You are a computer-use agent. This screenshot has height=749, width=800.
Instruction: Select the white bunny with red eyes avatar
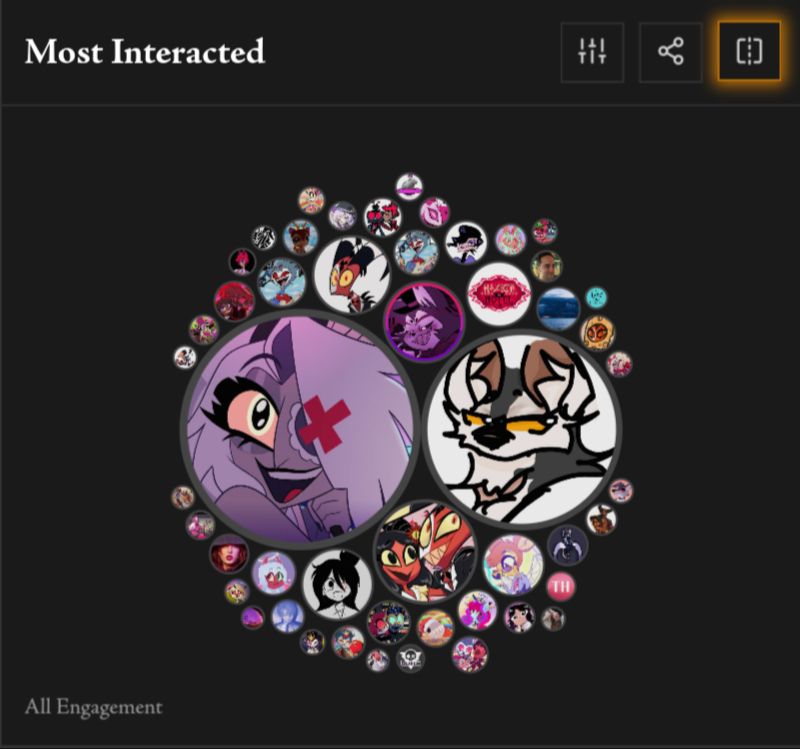click(273, 573)
